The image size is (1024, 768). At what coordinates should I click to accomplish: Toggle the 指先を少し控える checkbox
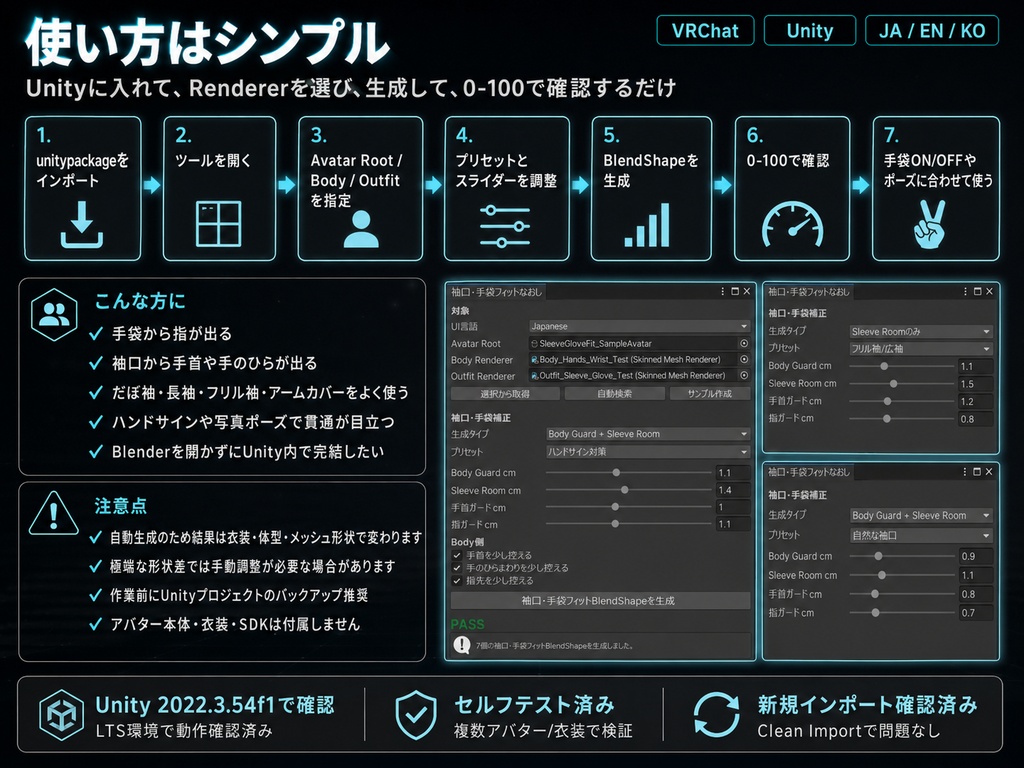(457, 581)
